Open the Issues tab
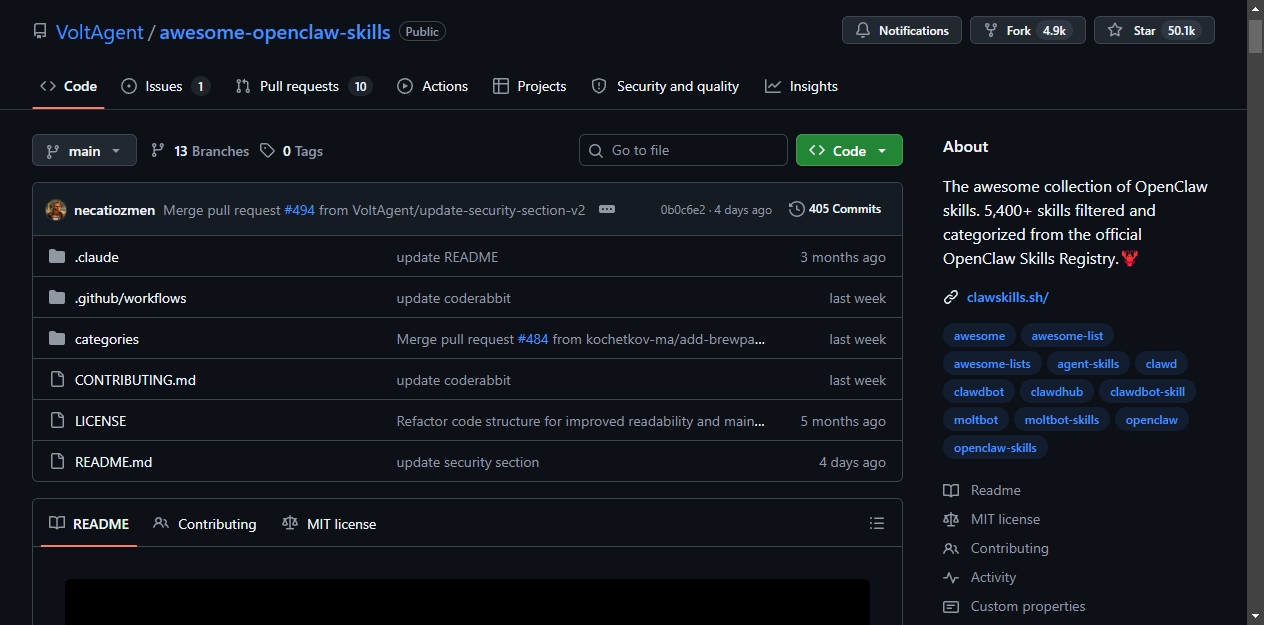 click(x=165, y=86)
